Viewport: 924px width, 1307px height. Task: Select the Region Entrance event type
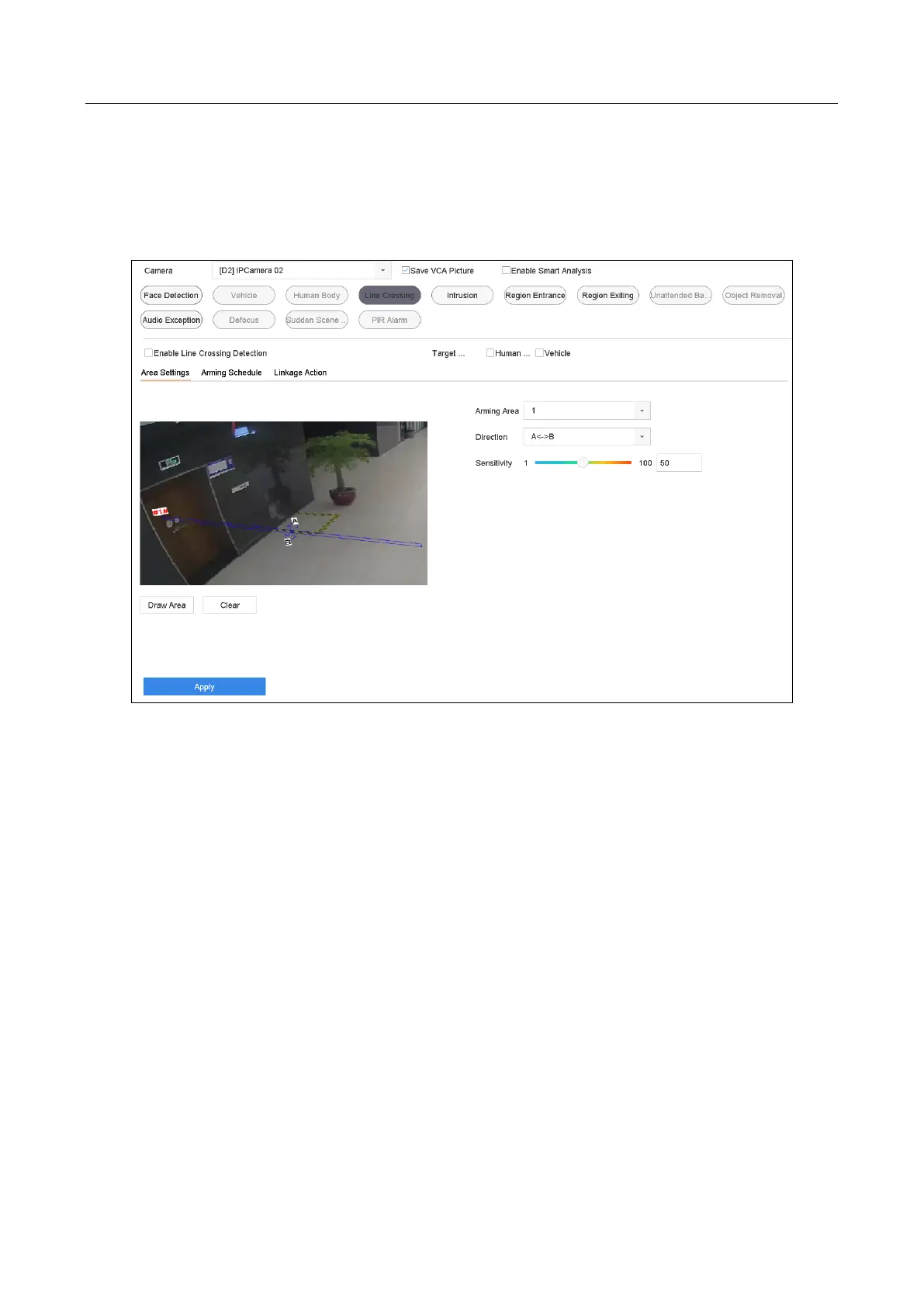pyautogui.click(x=535, y=296)
